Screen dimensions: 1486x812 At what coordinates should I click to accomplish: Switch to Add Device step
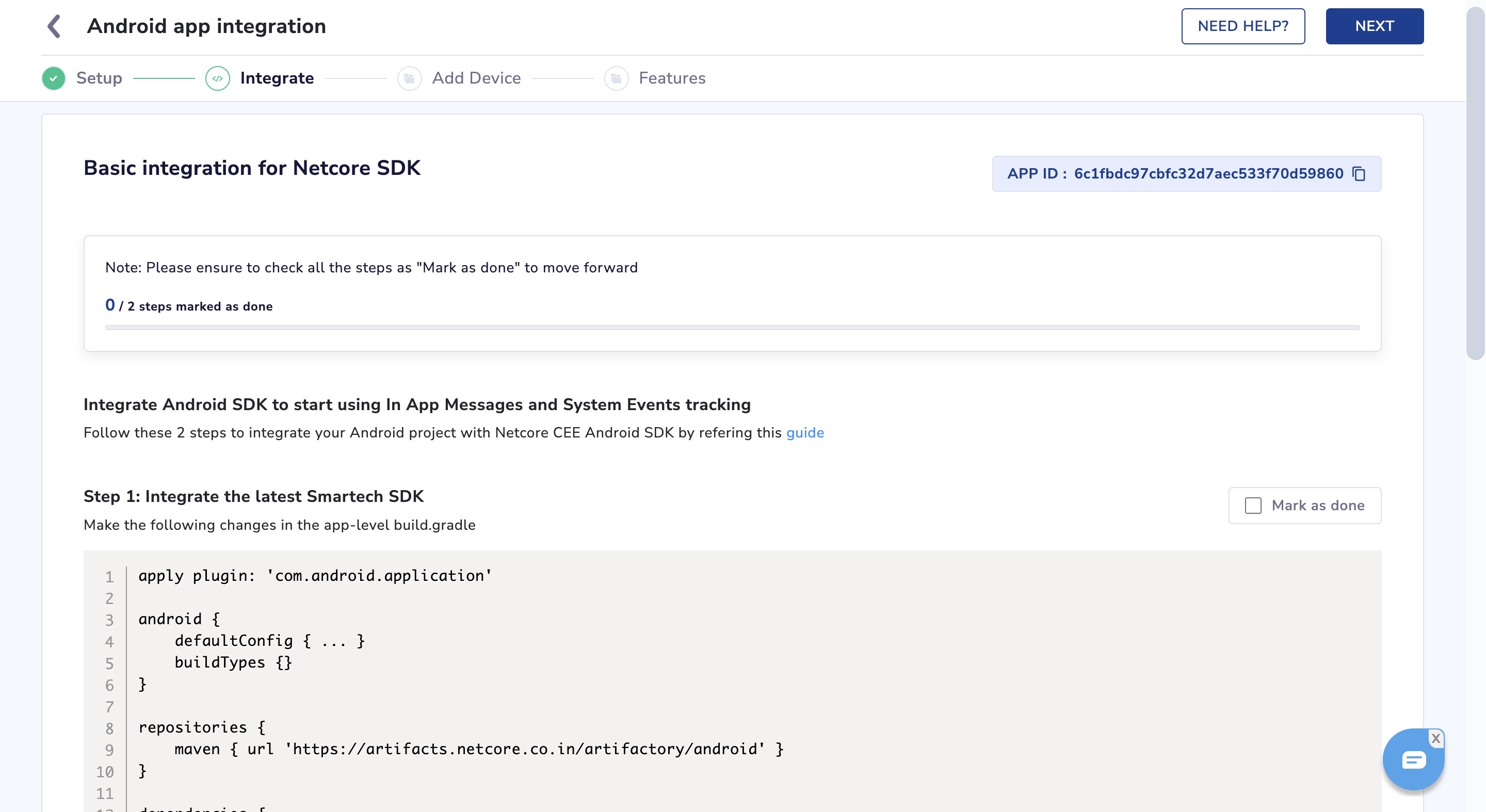(476, 78)
